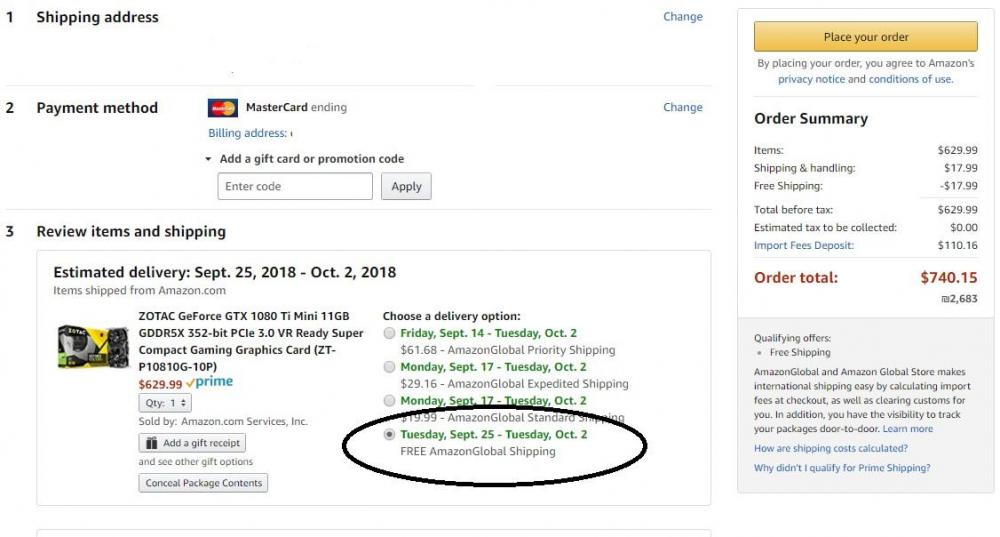Collapse the gift card or promotion code section

[x=209, y=159]
